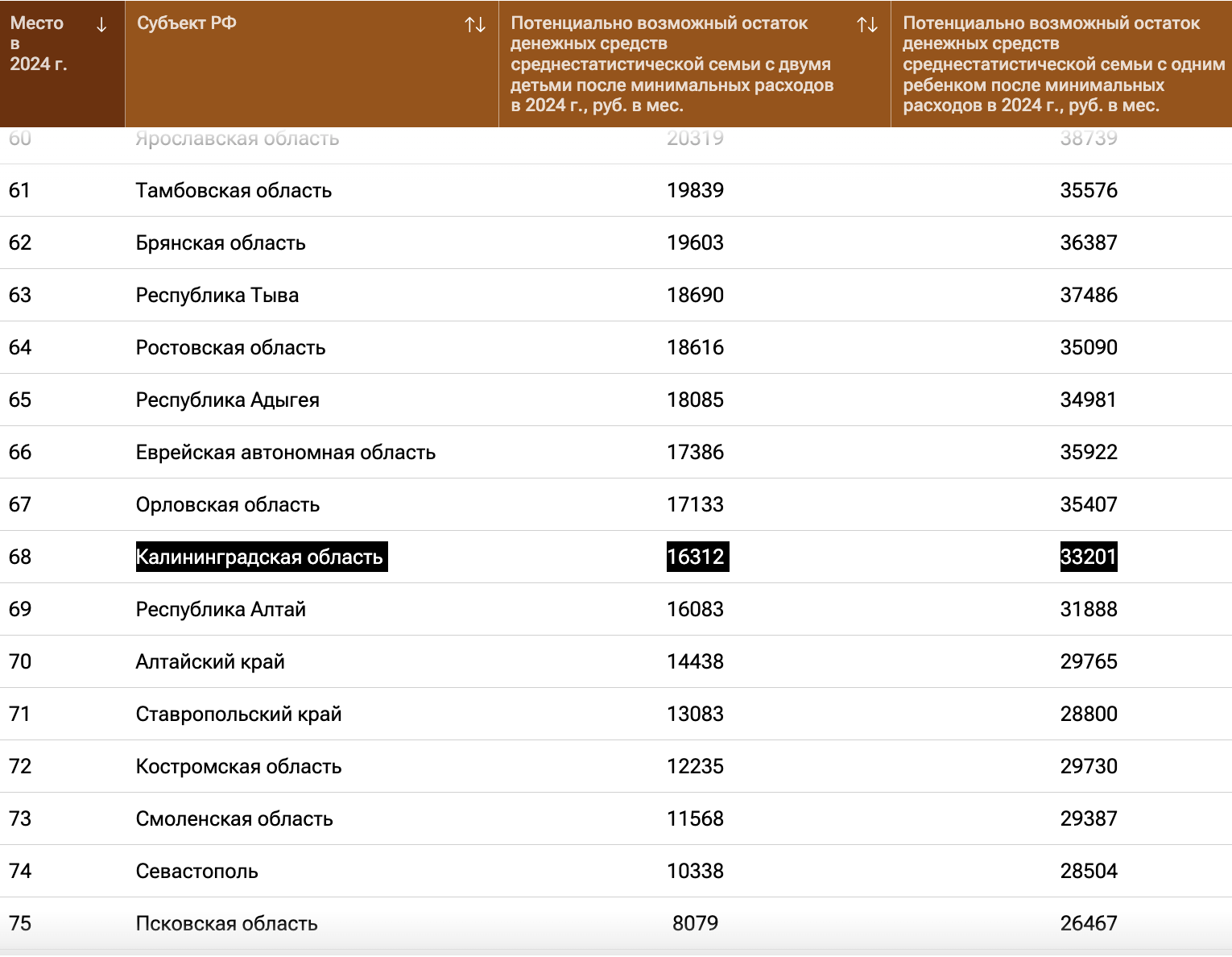The height and width of the screenshot is (957, 1232).
Task: Click value 17386 for Еврейская автономная область
Action: 696,452
